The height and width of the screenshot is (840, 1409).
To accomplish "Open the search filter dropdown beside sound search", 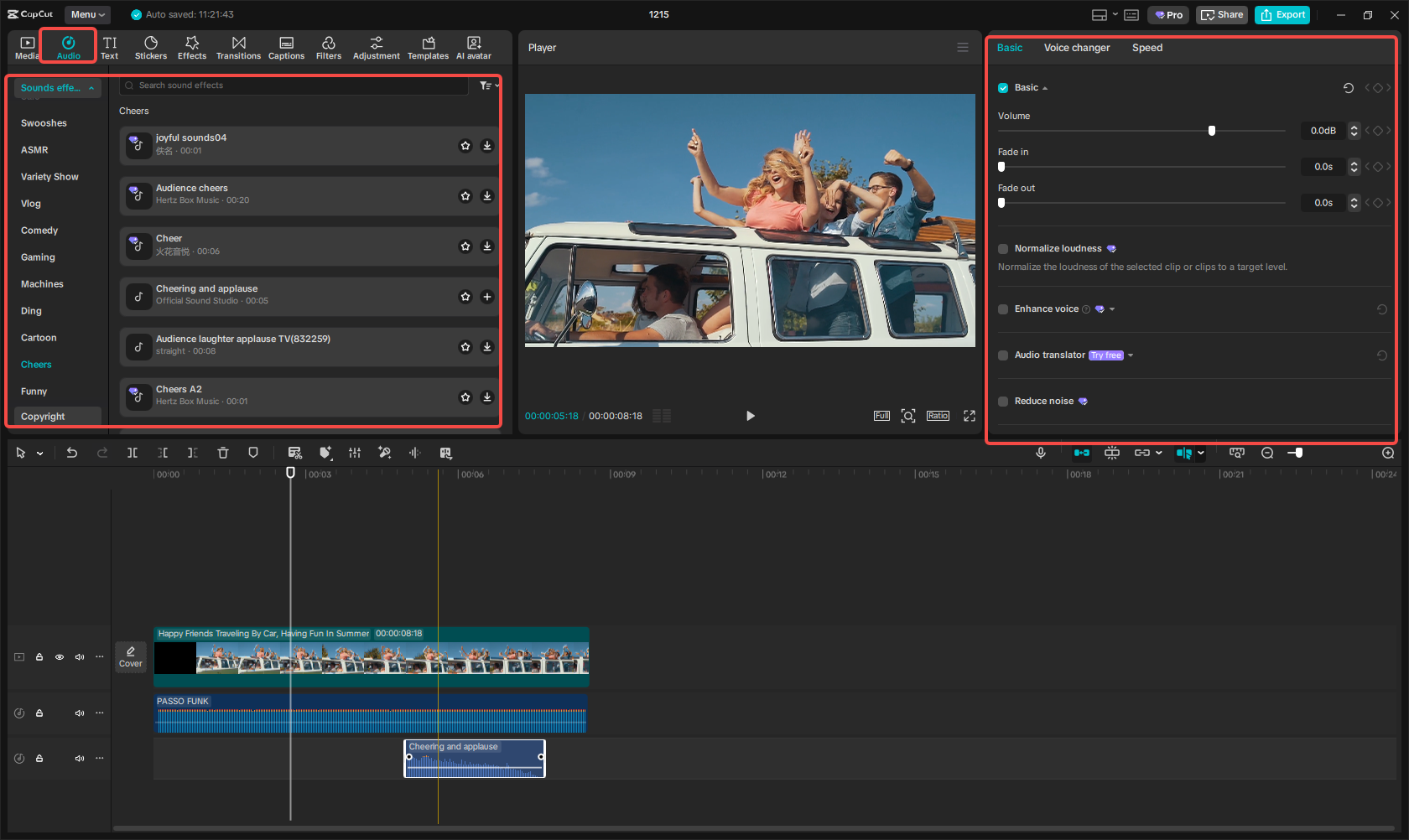I will coord(486,85).
